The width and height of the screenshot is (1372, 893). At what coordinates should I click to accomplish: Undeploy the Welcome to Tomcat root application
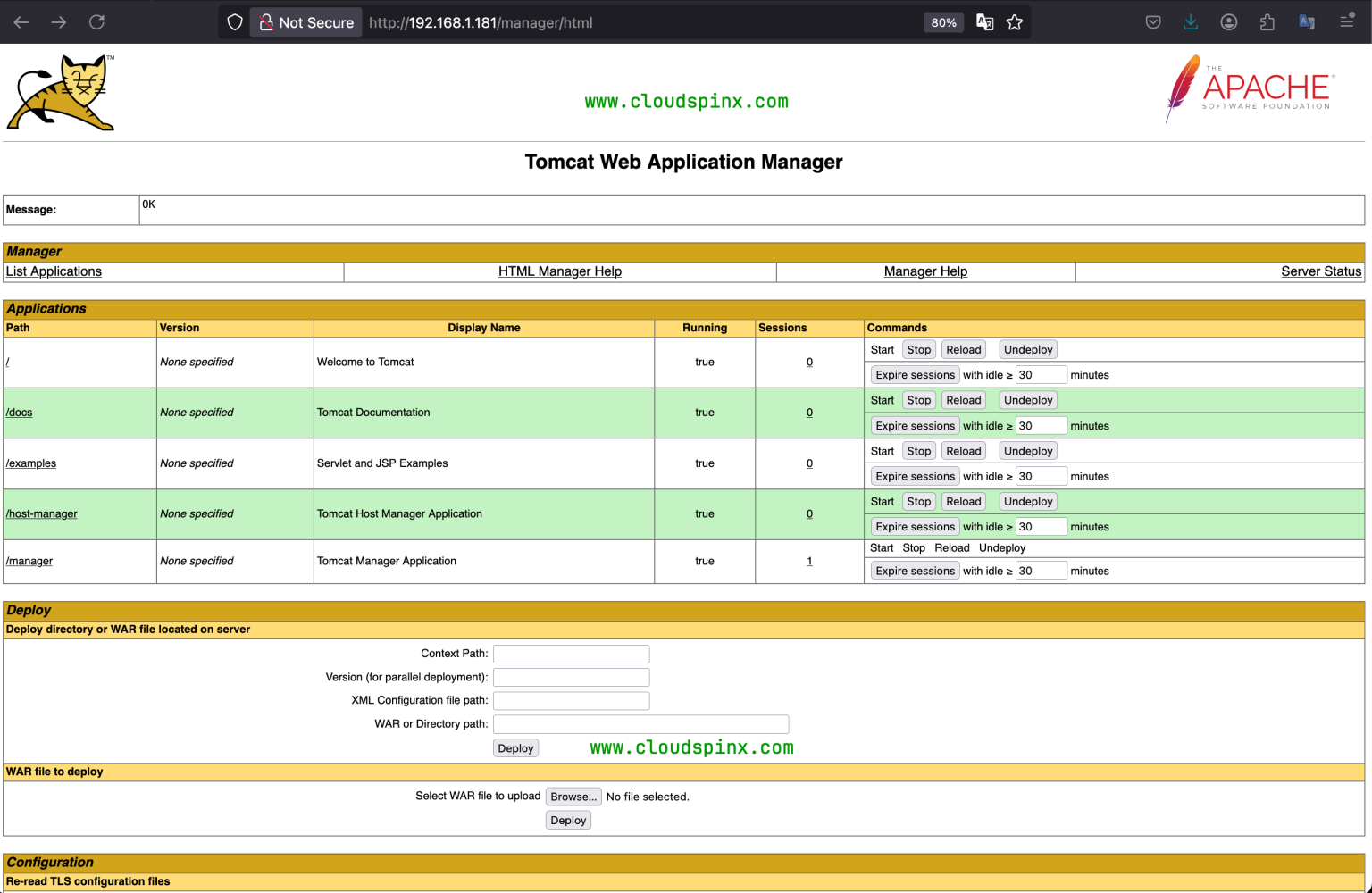click(x=1027, y=349)
